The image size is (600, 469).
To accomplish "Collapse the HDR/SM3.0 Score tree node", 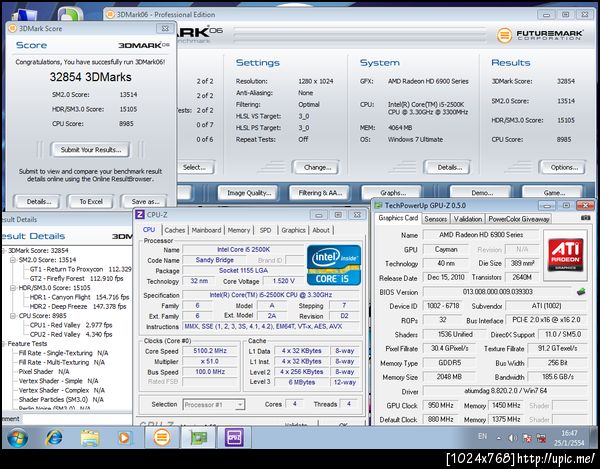I will pos(13,288).
